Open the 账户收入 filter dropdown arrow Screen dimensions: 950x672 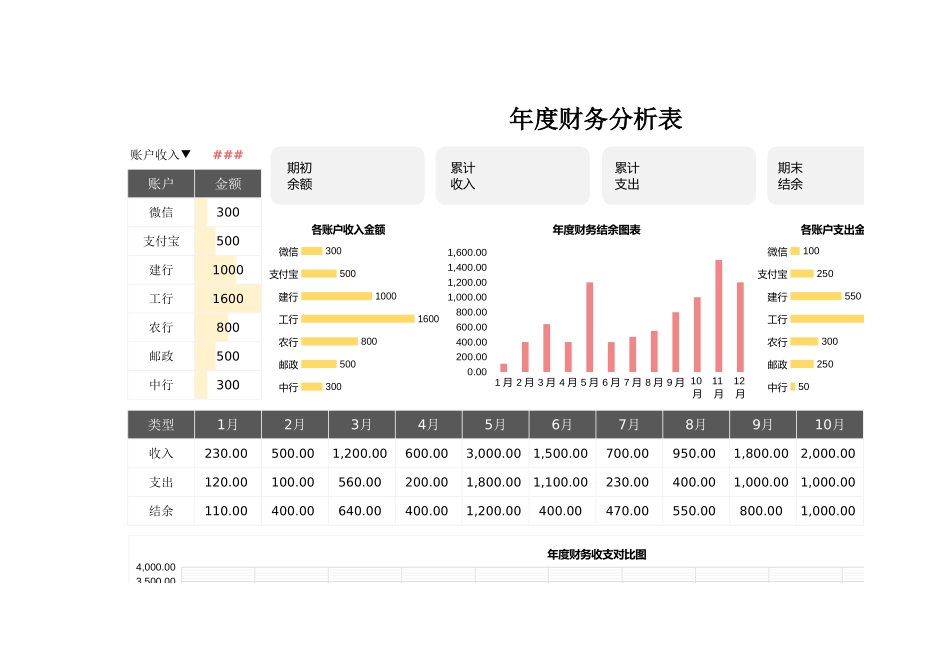tap(186, 153)
